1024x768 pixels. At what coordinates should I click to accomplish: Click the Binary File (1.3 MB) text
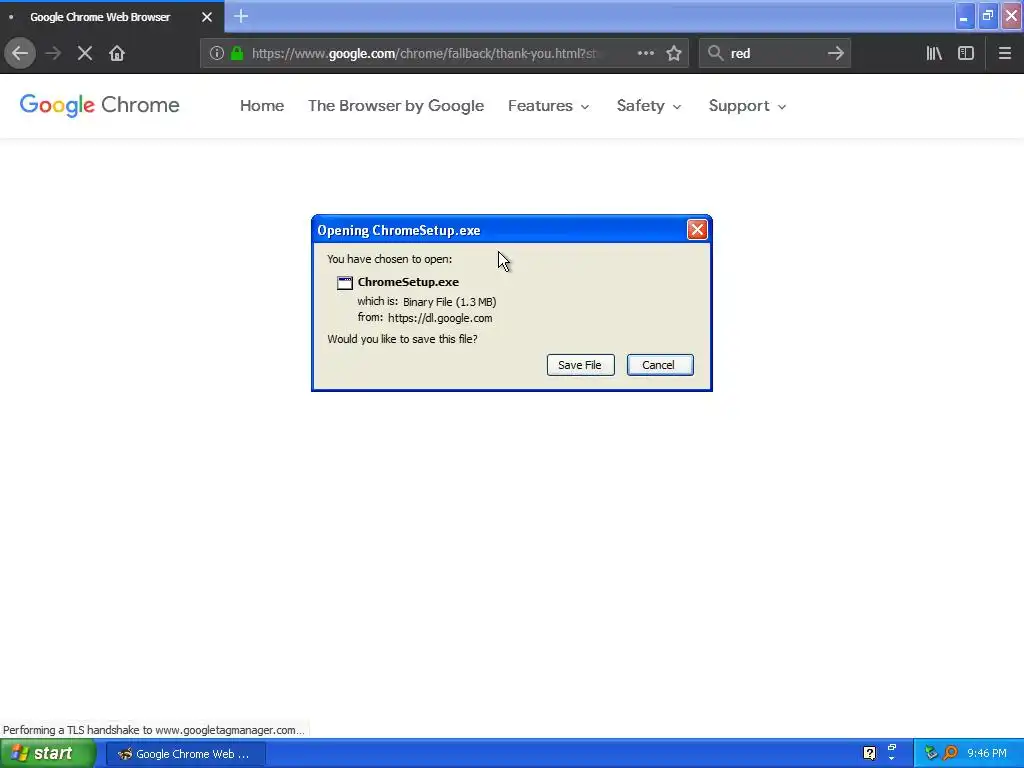pyautogui.click(x=449, y=302)
